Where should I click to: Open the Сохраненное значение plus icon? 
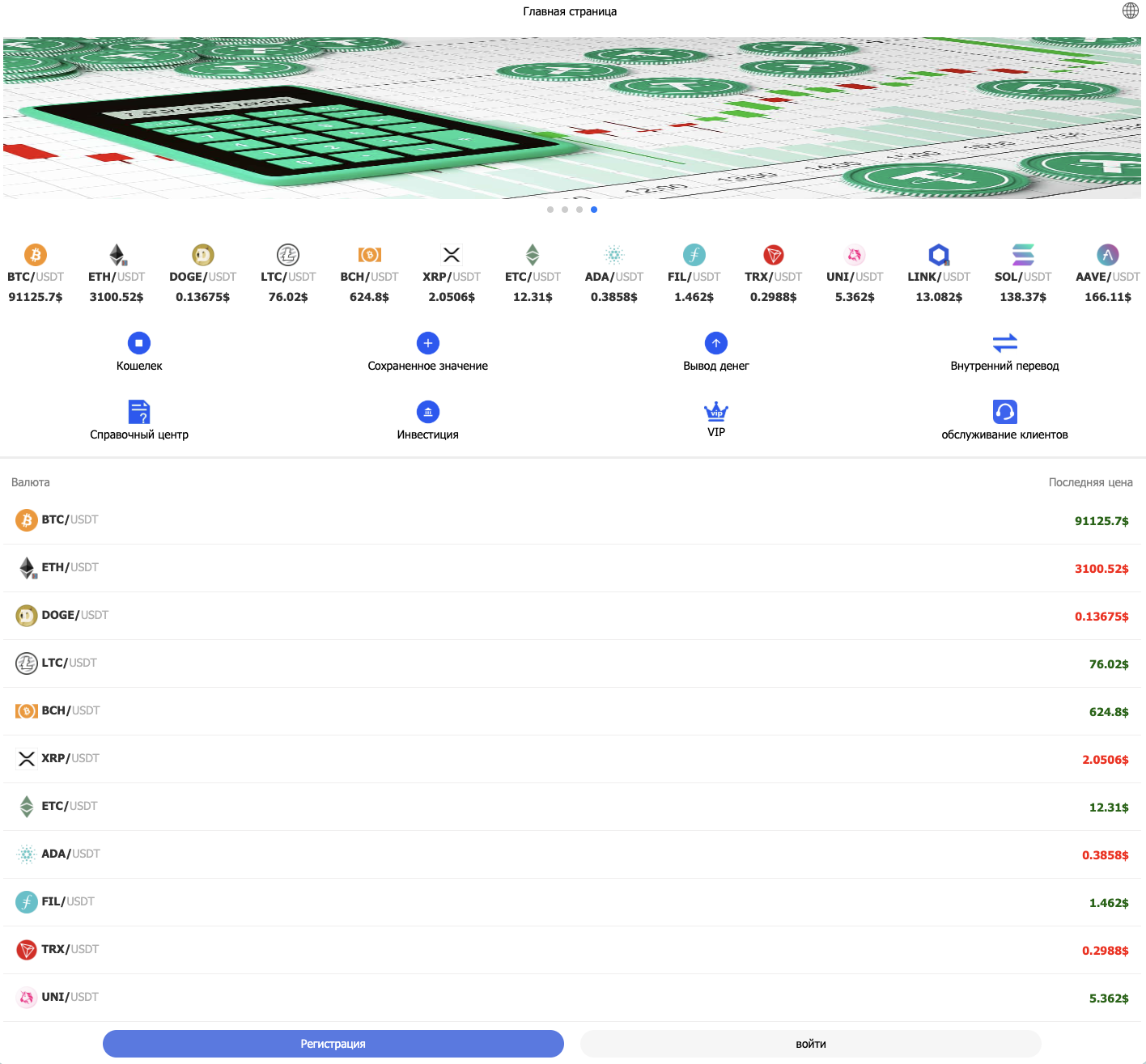[x=428, y=343]
